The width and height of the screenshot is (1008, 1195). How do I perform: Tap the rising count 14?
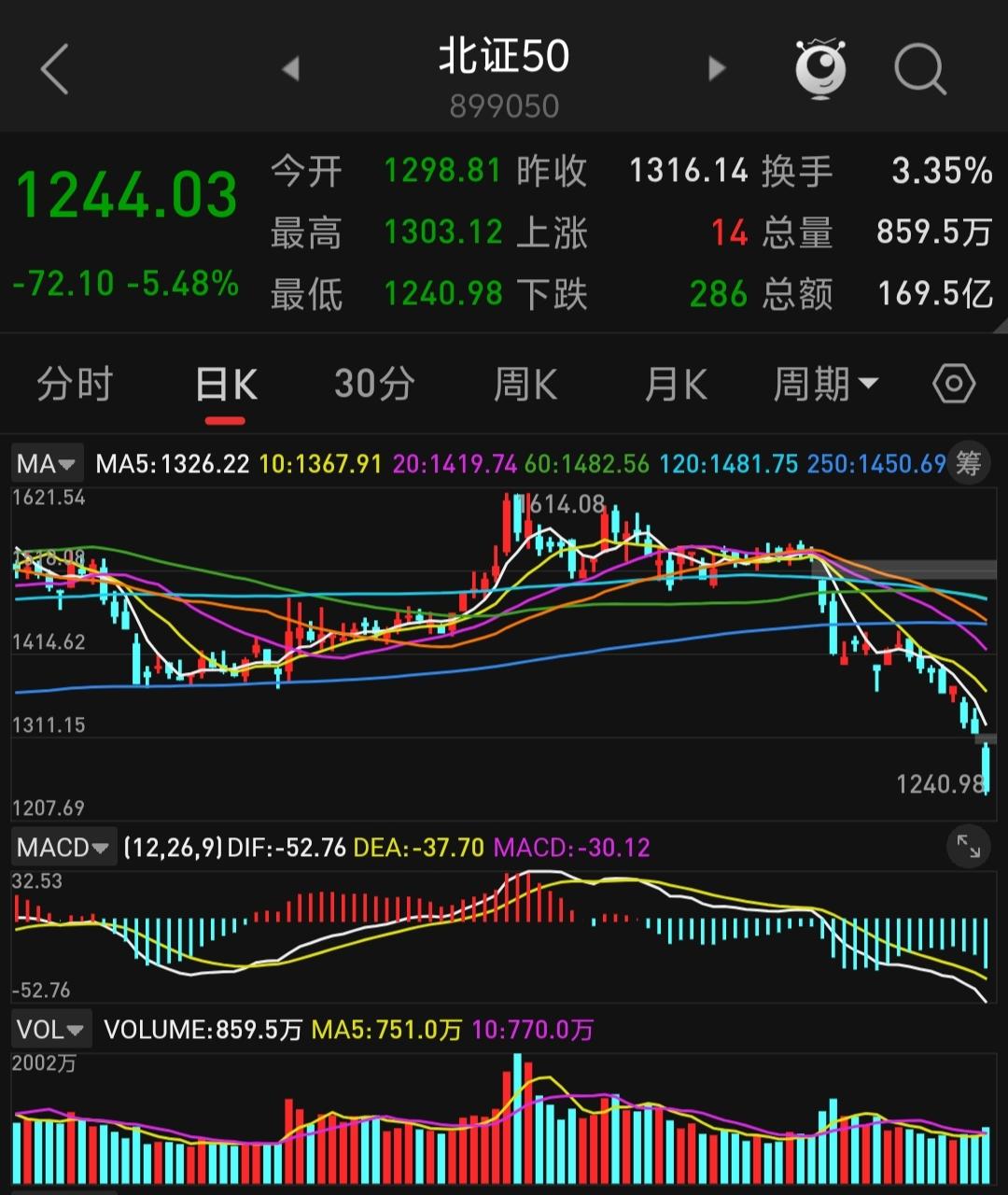click(x=730, y=232)
